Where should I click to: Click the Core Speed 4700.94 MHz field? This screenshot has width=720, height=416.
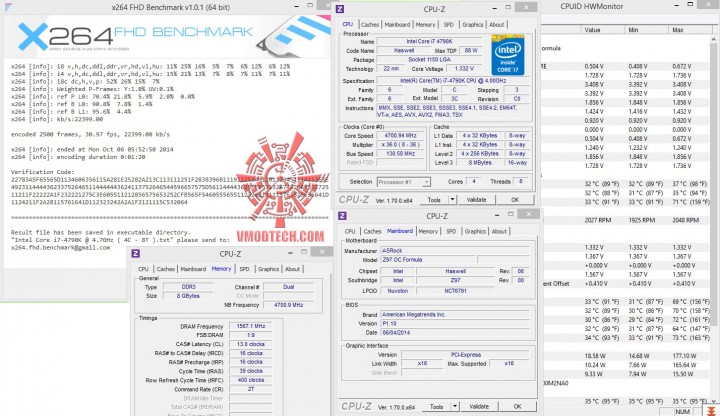tap(400, 136)
